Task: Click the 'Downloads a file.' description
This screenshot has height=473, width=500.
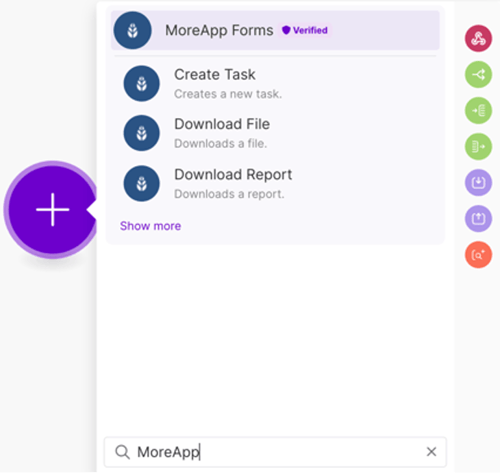Action: 221,144
